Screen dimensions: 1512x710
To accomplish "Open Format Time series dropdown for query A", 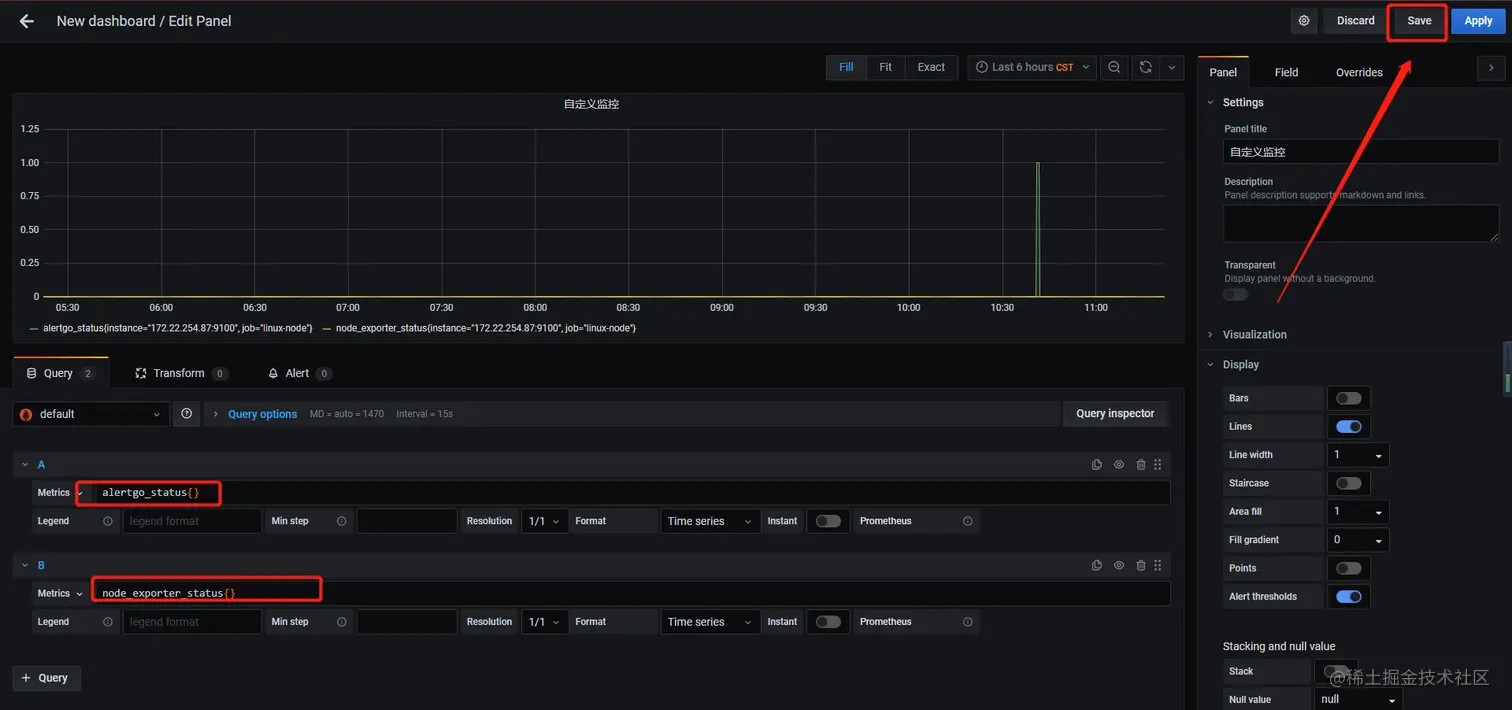I will [710, 521].
